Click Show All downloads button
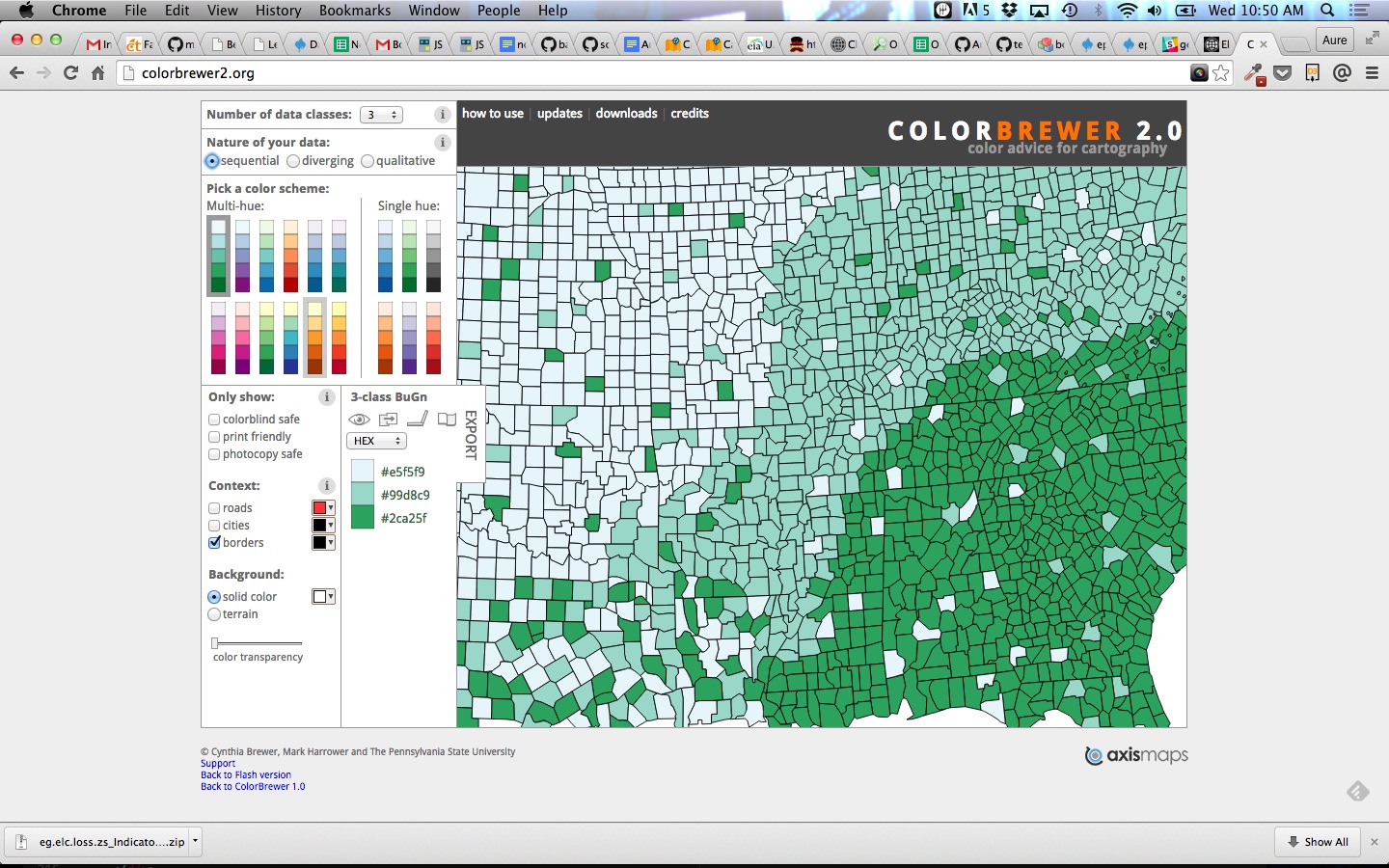This screenshot has height=868, width=1389. 1318,842
